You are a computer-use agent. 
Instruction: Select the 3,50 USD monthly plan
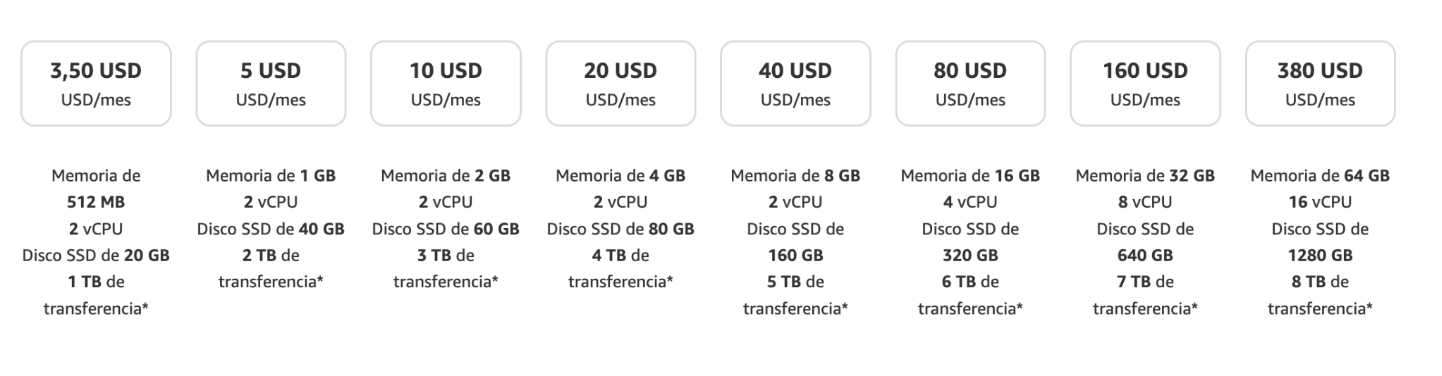(x=96, y=83)
